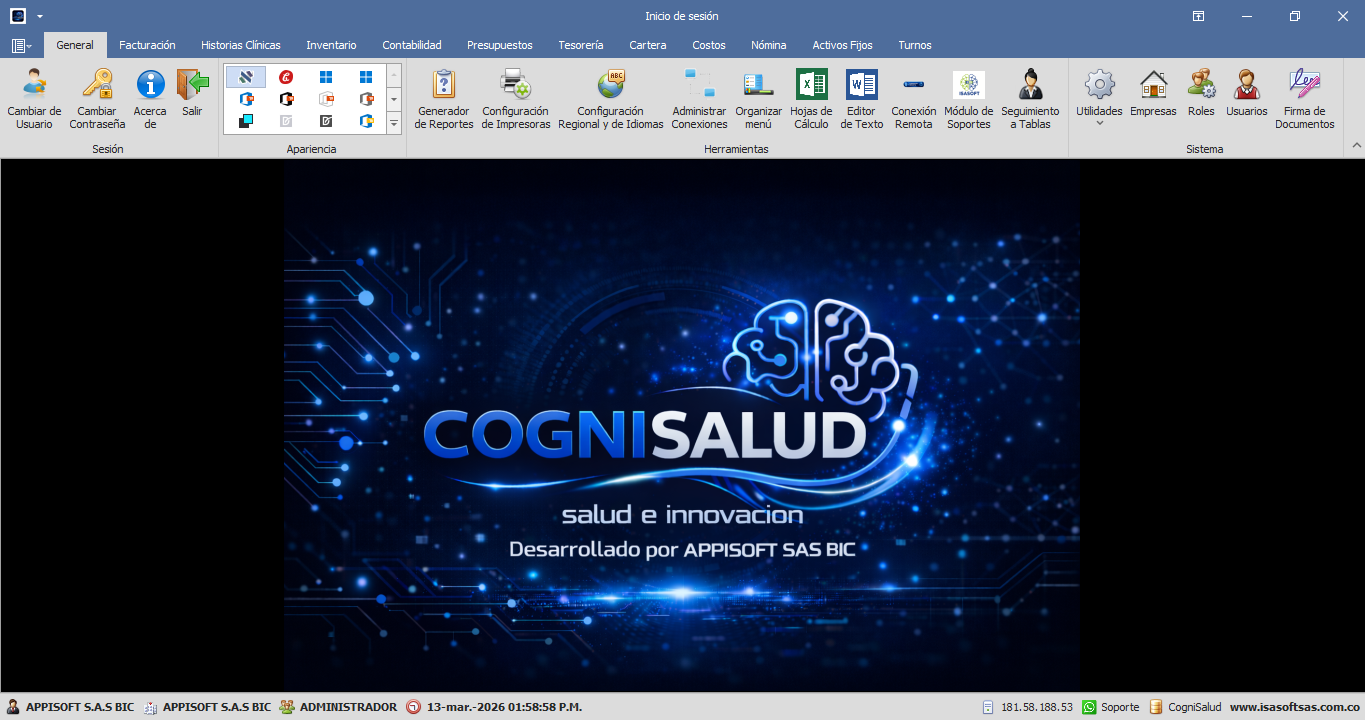The height and width of the screenshot is (720, 1365).
Task: Expand the Utilidades dropdown
Action: (1099, 98)
